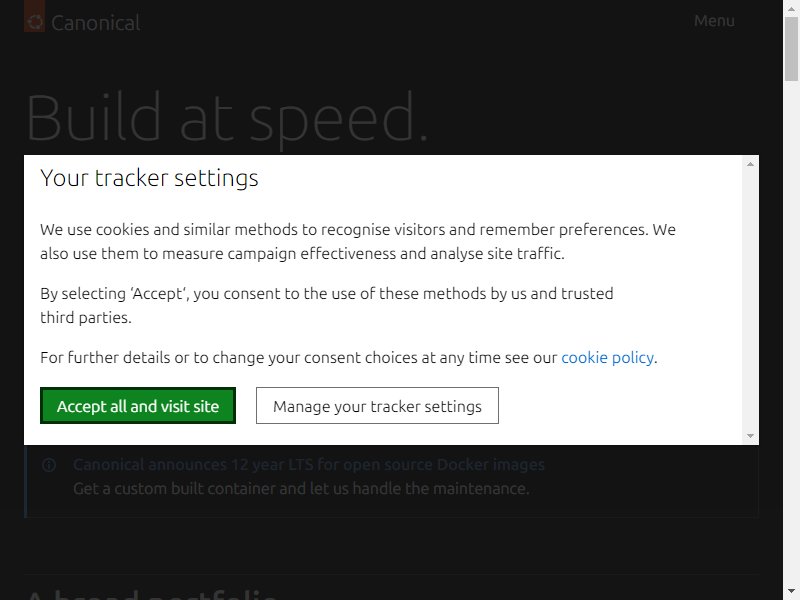Viewport: 800px width, 600px height.
Task: Click the cookie dialog scroll-down arrow
Action: 750,436
